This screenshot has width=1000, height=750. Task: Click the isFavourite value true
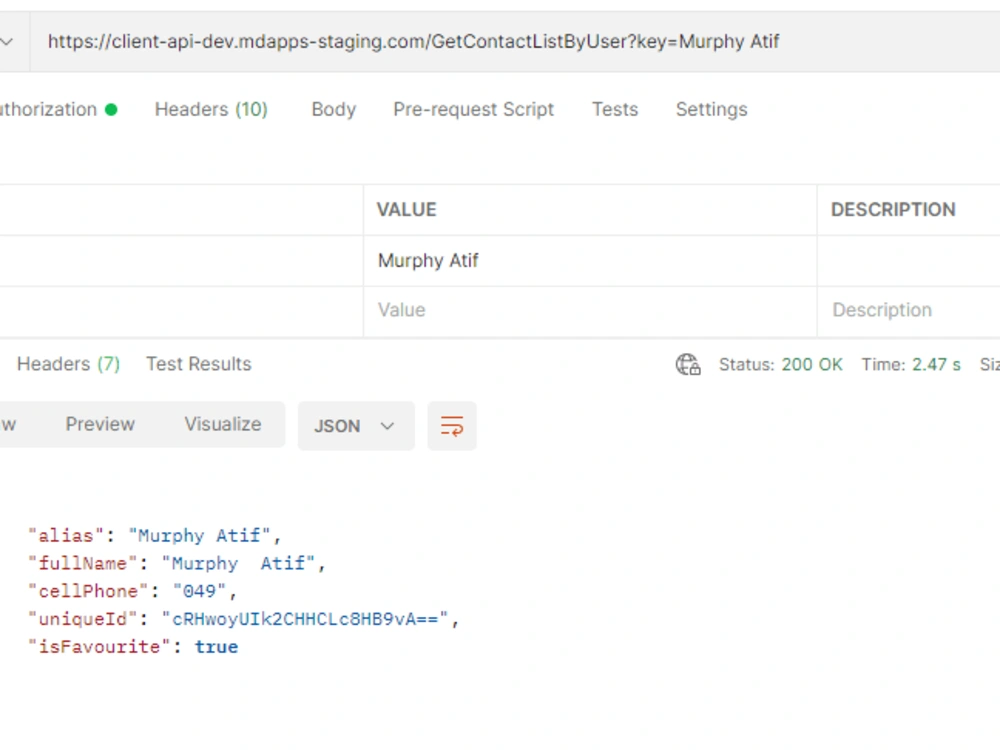point(216,647)
